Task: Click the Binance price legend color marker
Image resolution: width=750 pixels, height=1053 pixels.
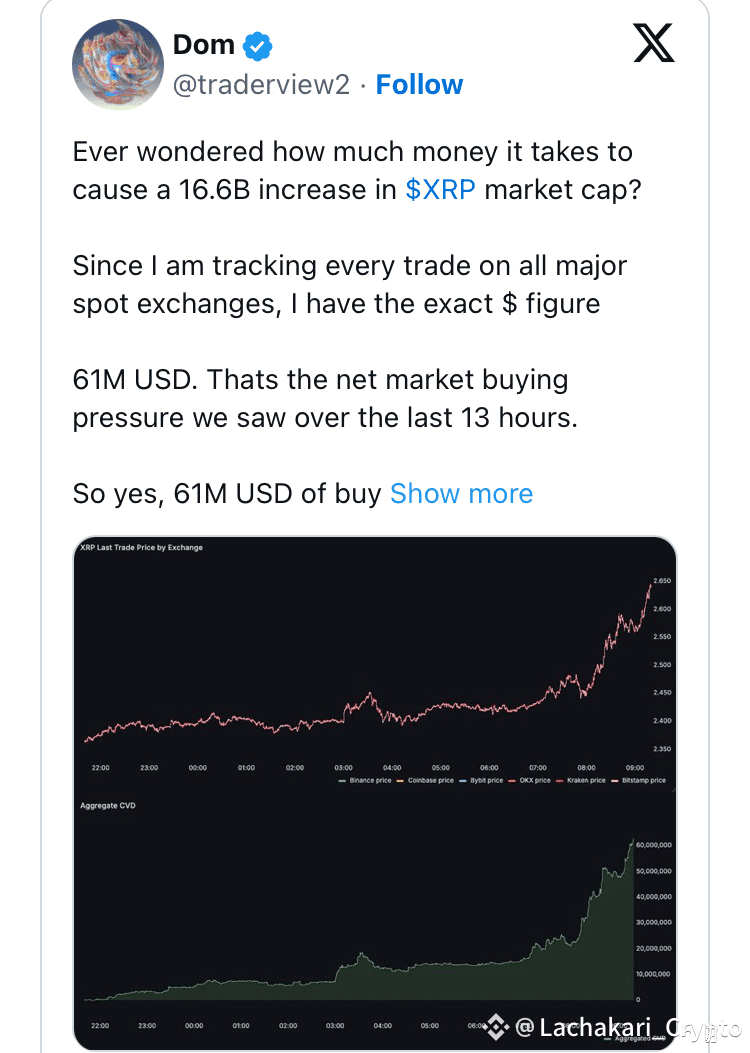Action: (342, 780)
